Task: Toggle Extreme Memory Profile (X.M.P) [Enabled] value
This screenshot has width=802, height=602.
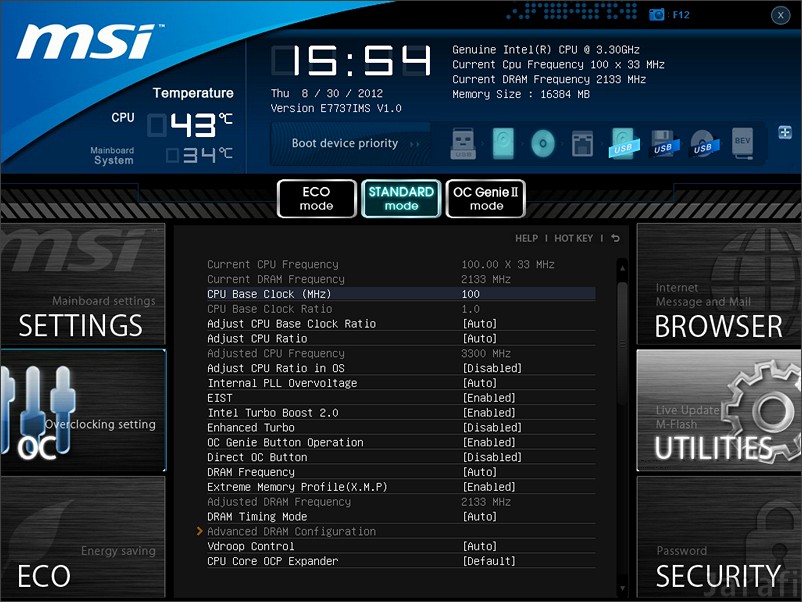Action: pos(489,487)
